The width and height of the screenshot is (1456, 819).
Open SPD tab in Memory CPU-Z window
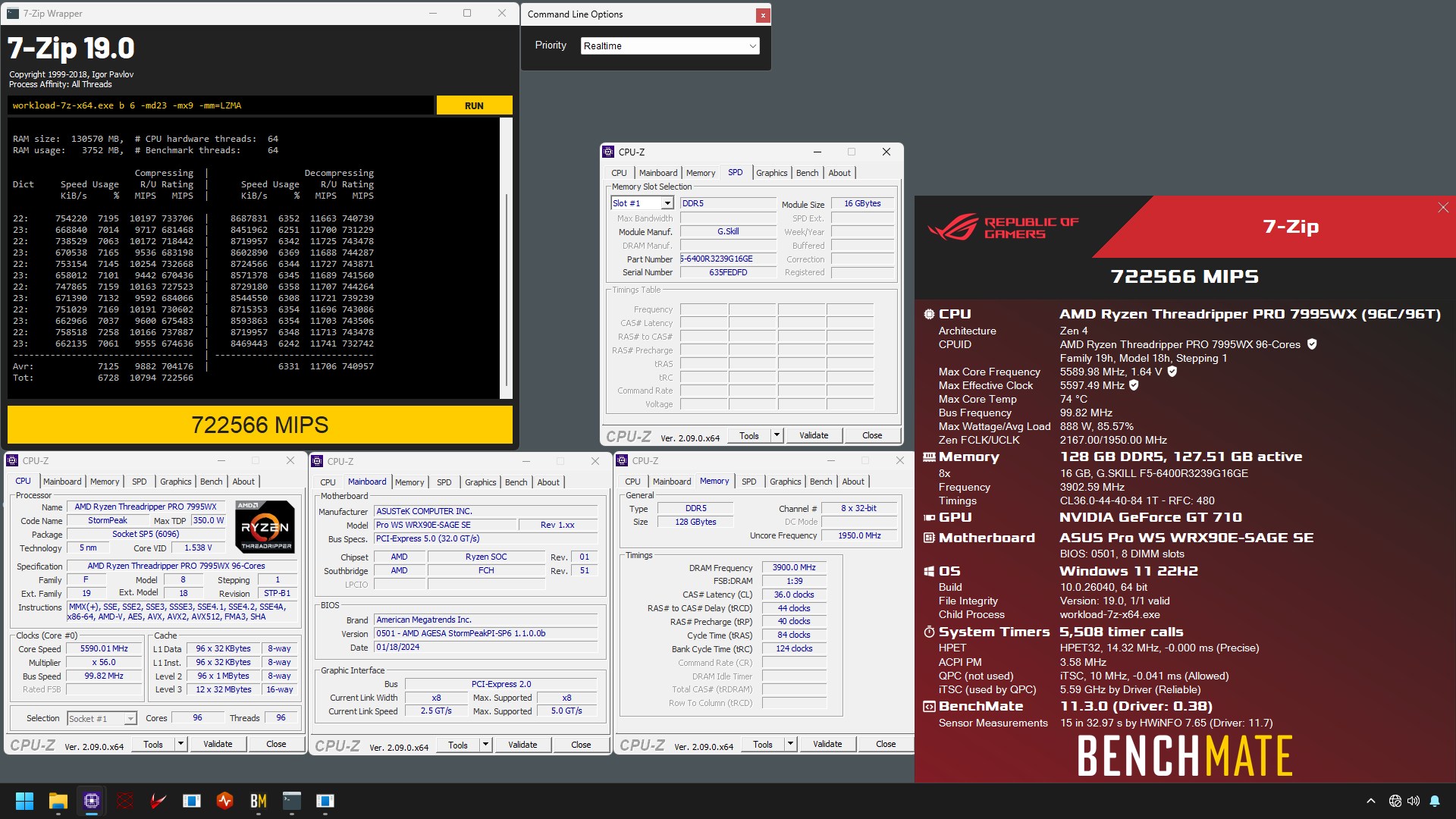(748, 482)
